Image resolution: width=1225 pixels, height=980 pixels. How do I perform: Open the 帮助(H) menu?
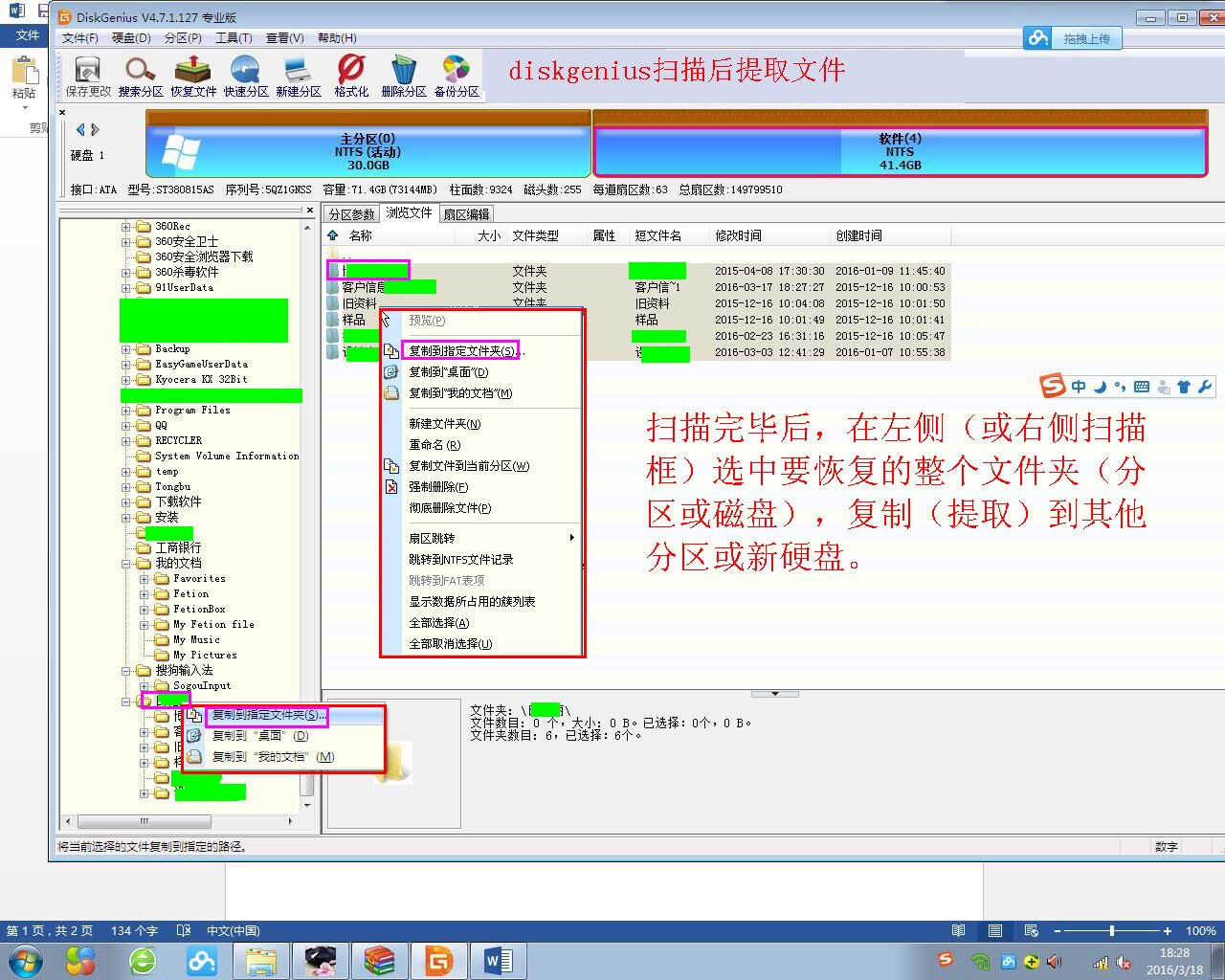[x=336, y=38]
